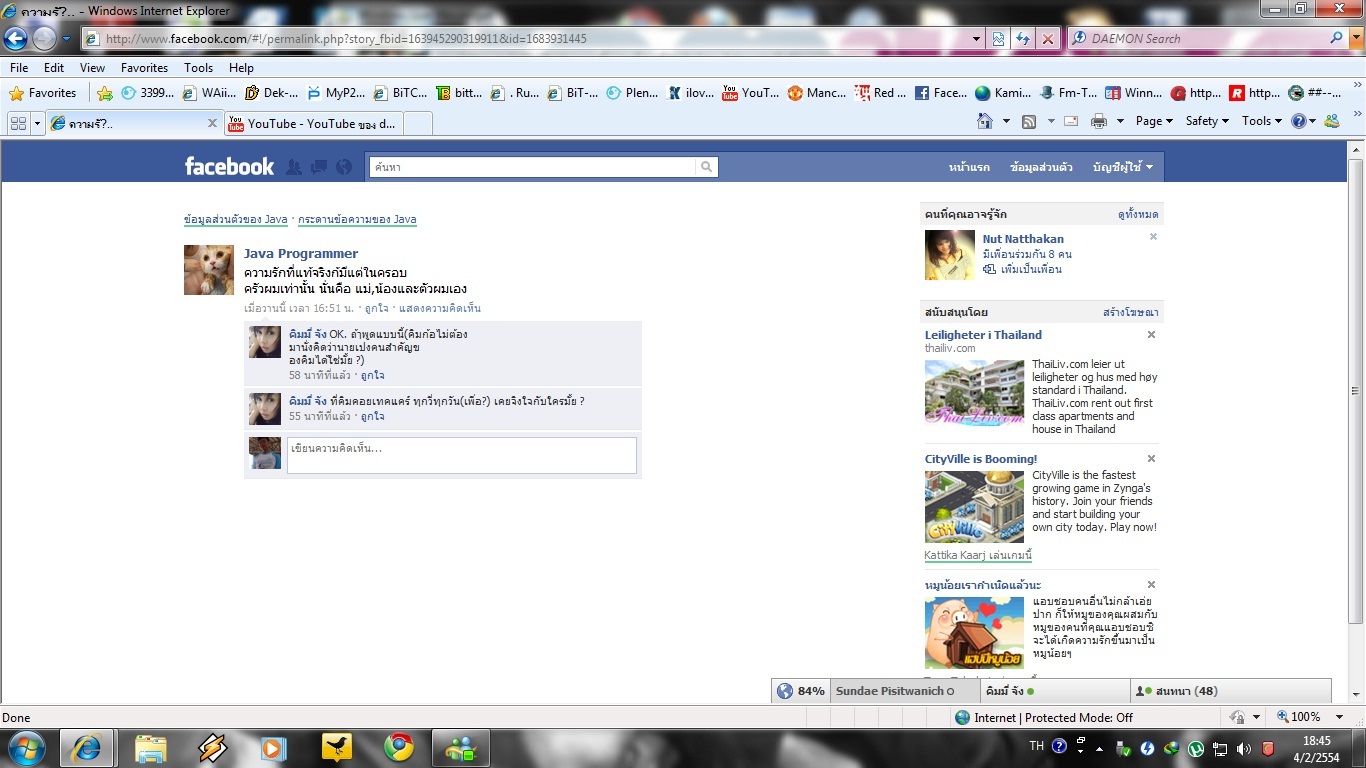Open Facebook friend requests icon
1366x768 pixels.
pos(294,167)
